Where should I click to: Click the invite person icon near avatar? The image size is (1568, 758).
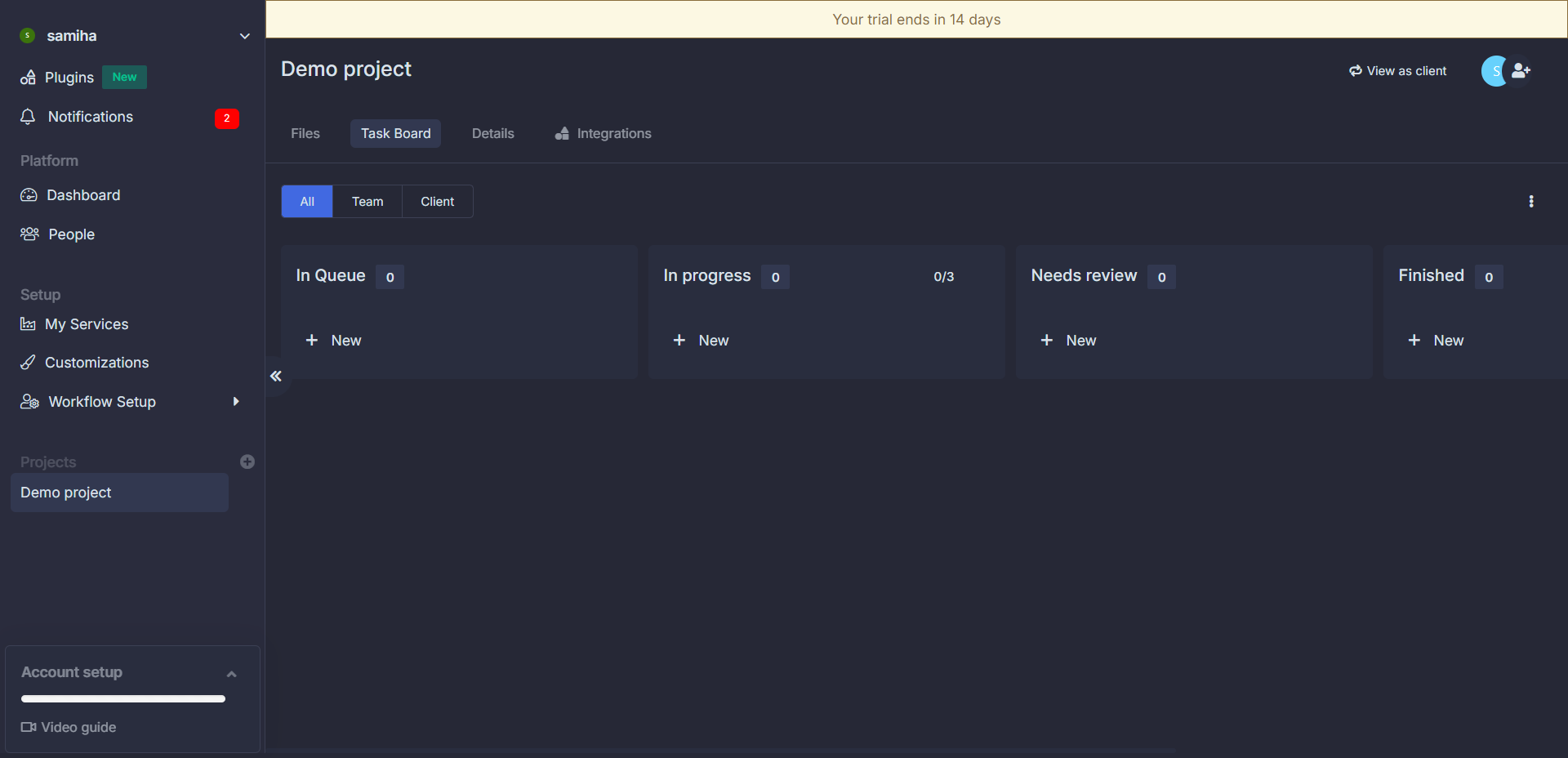click(x=1521, y=71)
